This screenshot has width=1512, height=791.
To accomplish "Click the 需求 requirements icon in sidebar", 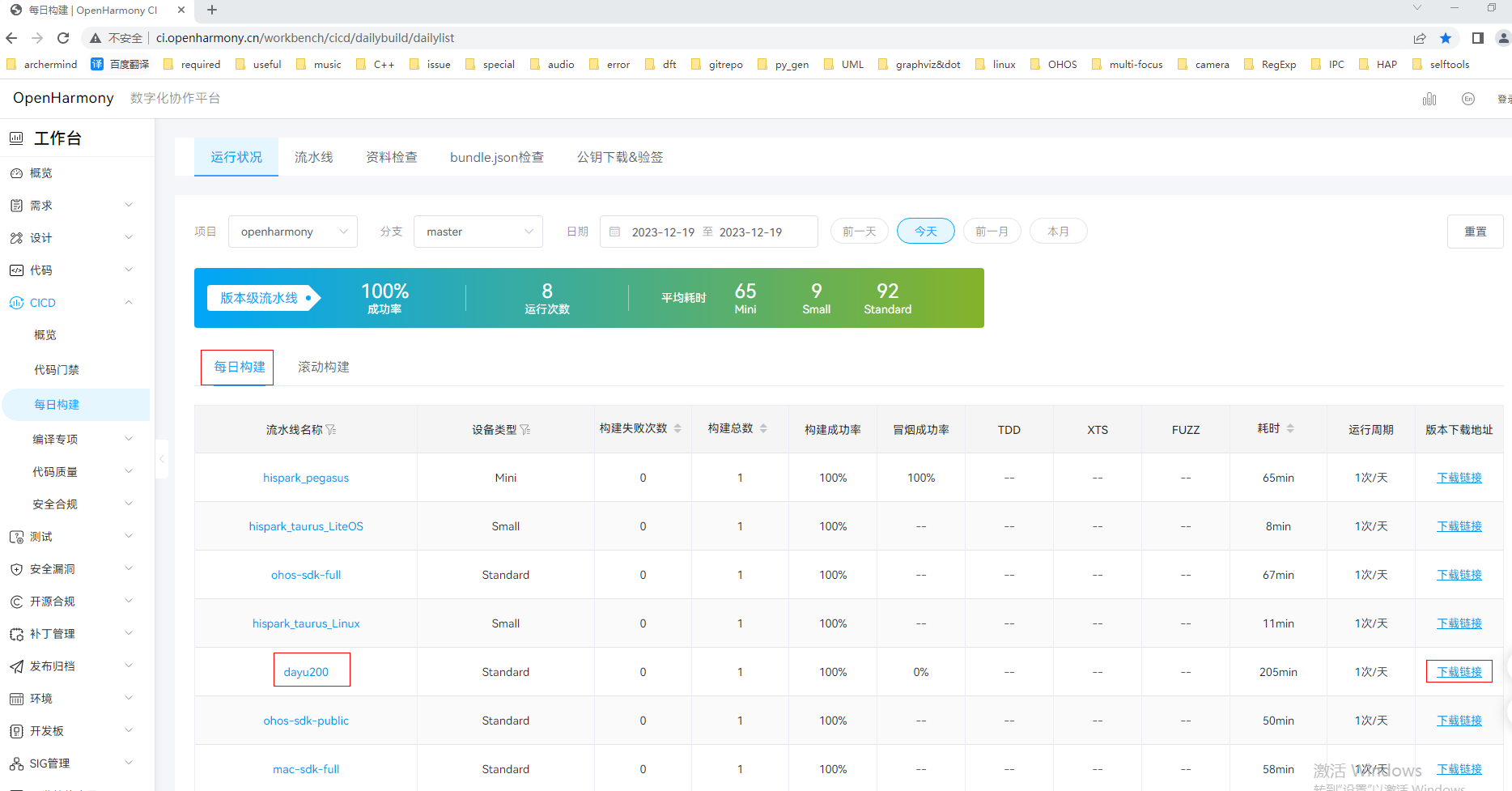I will tap(16, 206).
